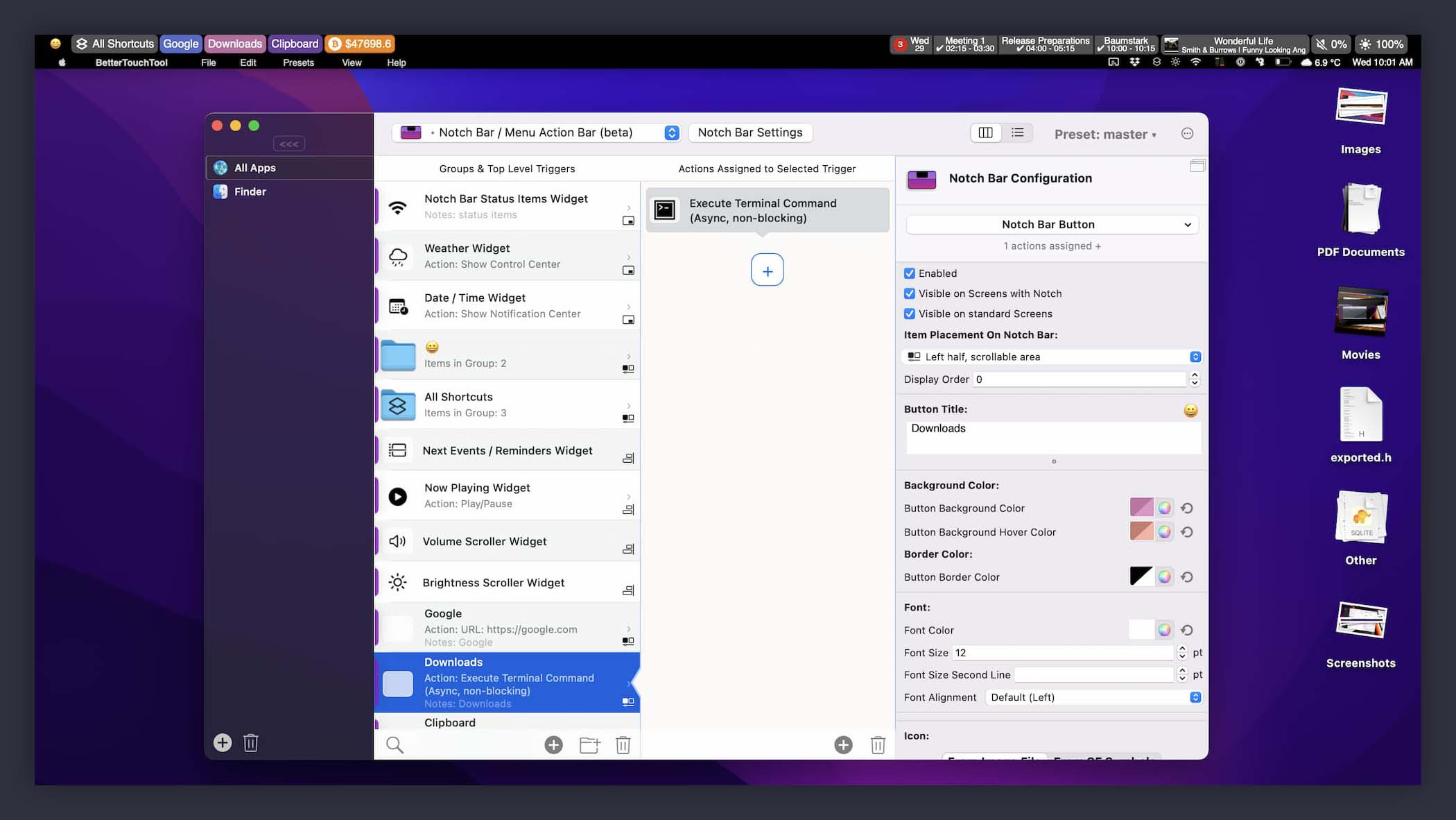Viewport: 1456px width, 820px height.
Task: Open the BetterTouchTool app menu
Action: (131, 62)
